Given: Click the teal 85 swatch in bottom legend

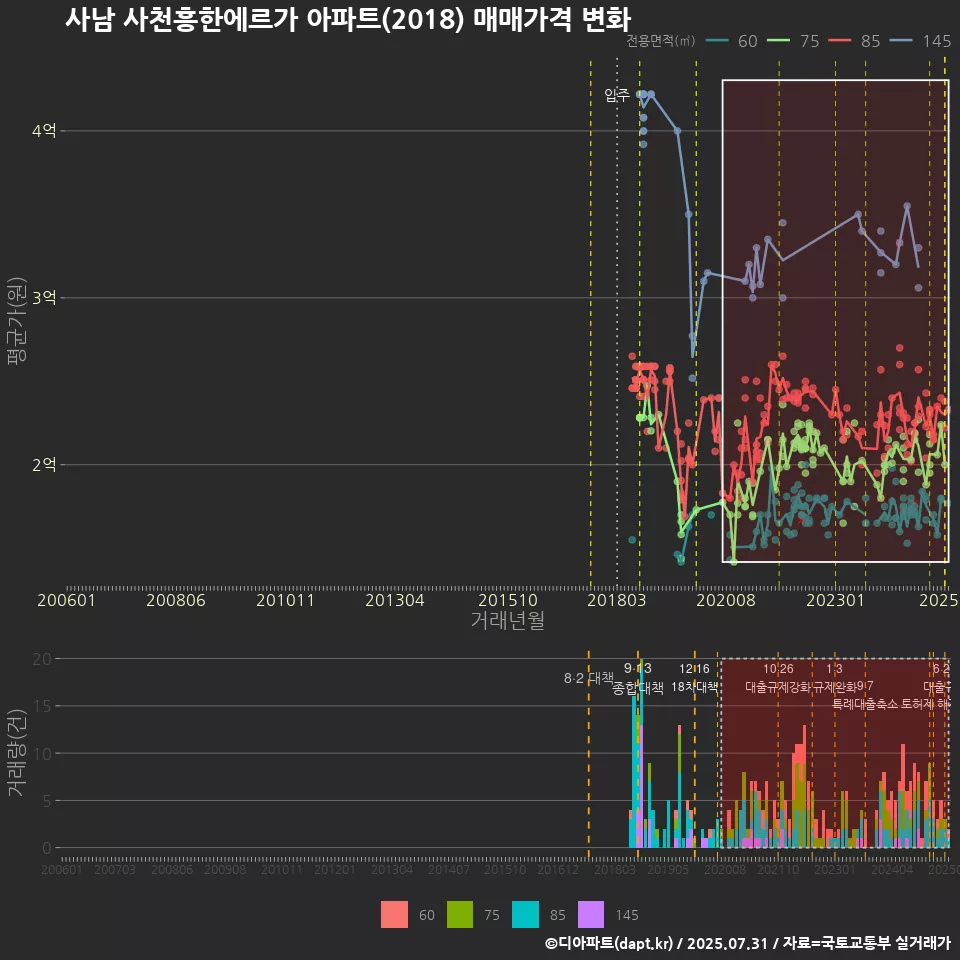Looking at the screenshot, I should click(525, 914).
